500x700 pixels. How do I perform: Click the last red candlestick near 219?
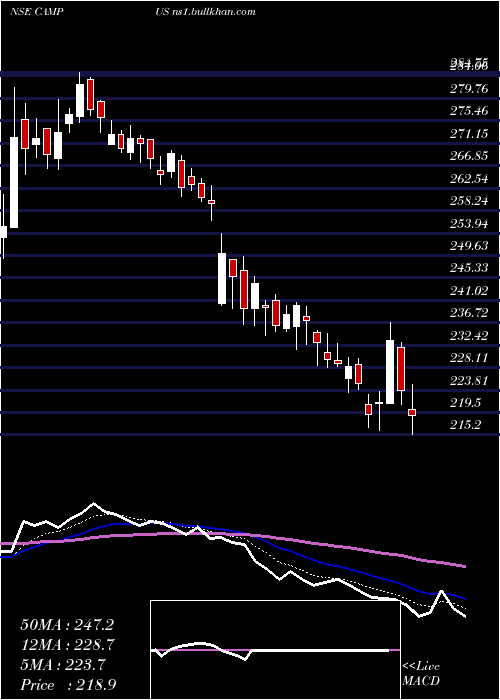[412, 412]
